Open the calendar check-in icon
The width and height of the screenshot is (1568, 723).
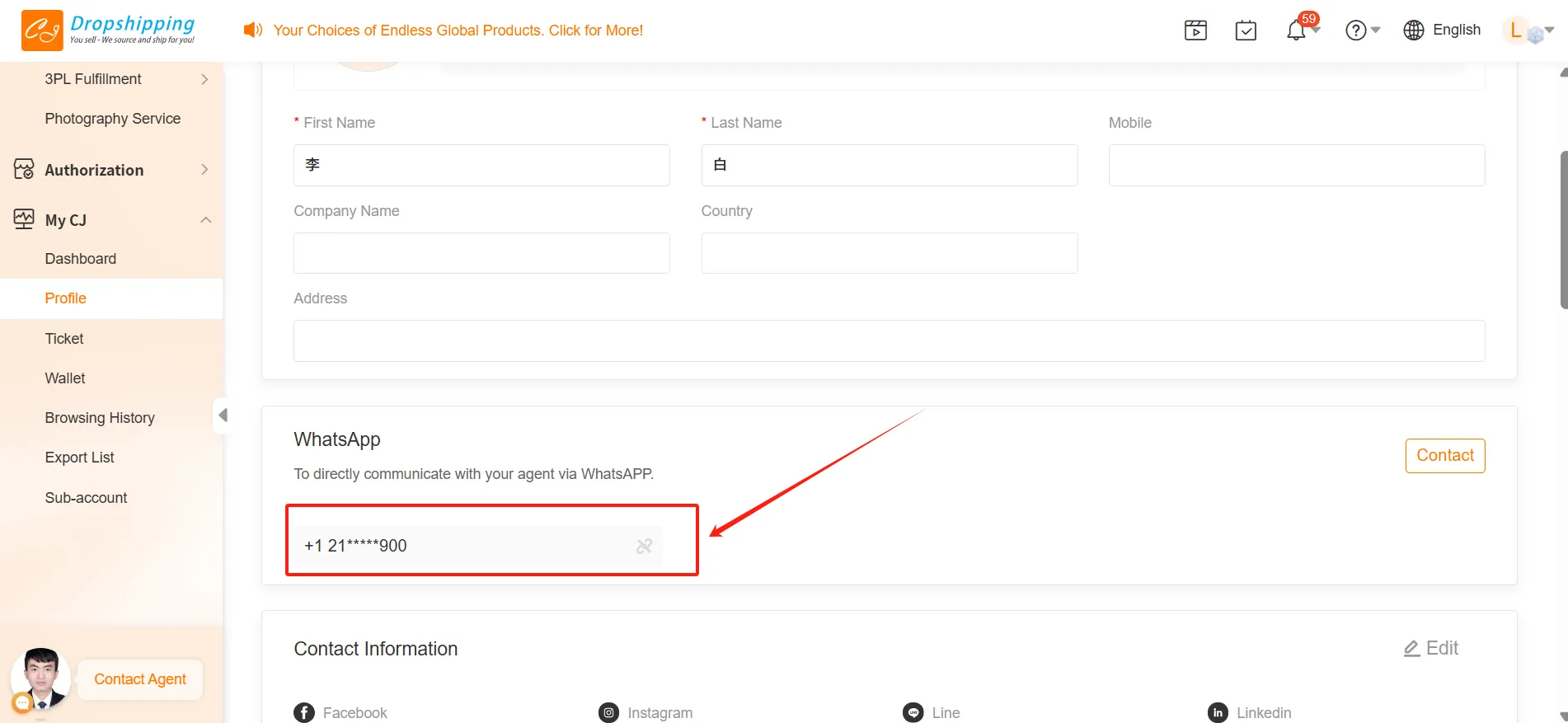pyautogui.click(x=1246, y=31)
